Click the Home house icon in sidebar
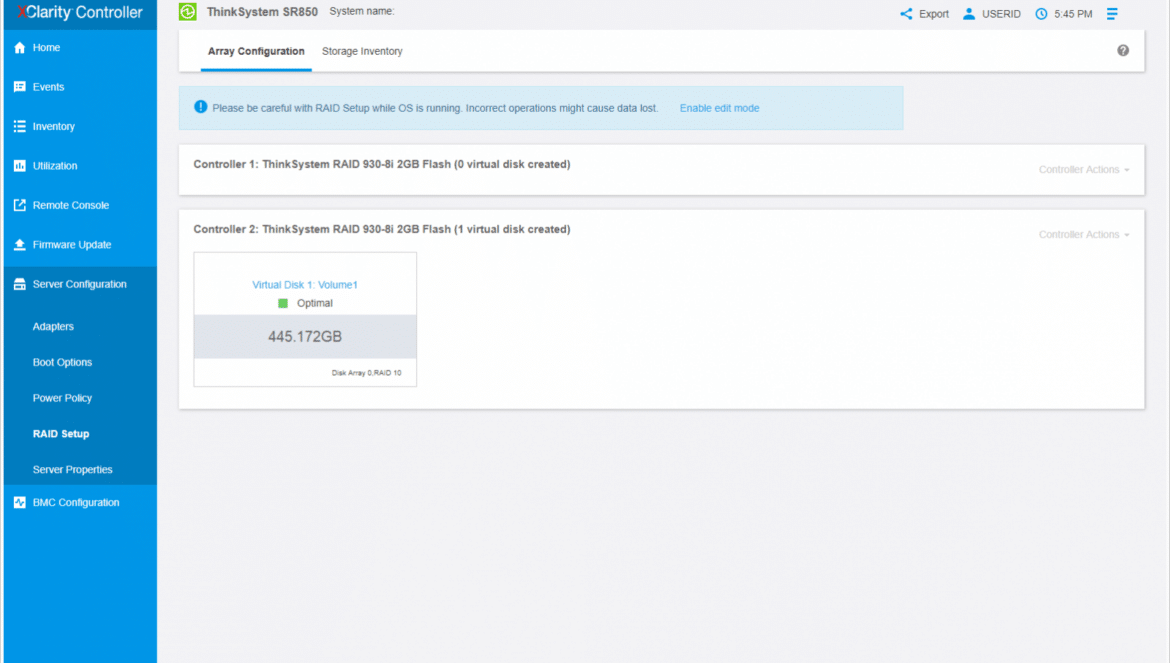 coord(19,48)
